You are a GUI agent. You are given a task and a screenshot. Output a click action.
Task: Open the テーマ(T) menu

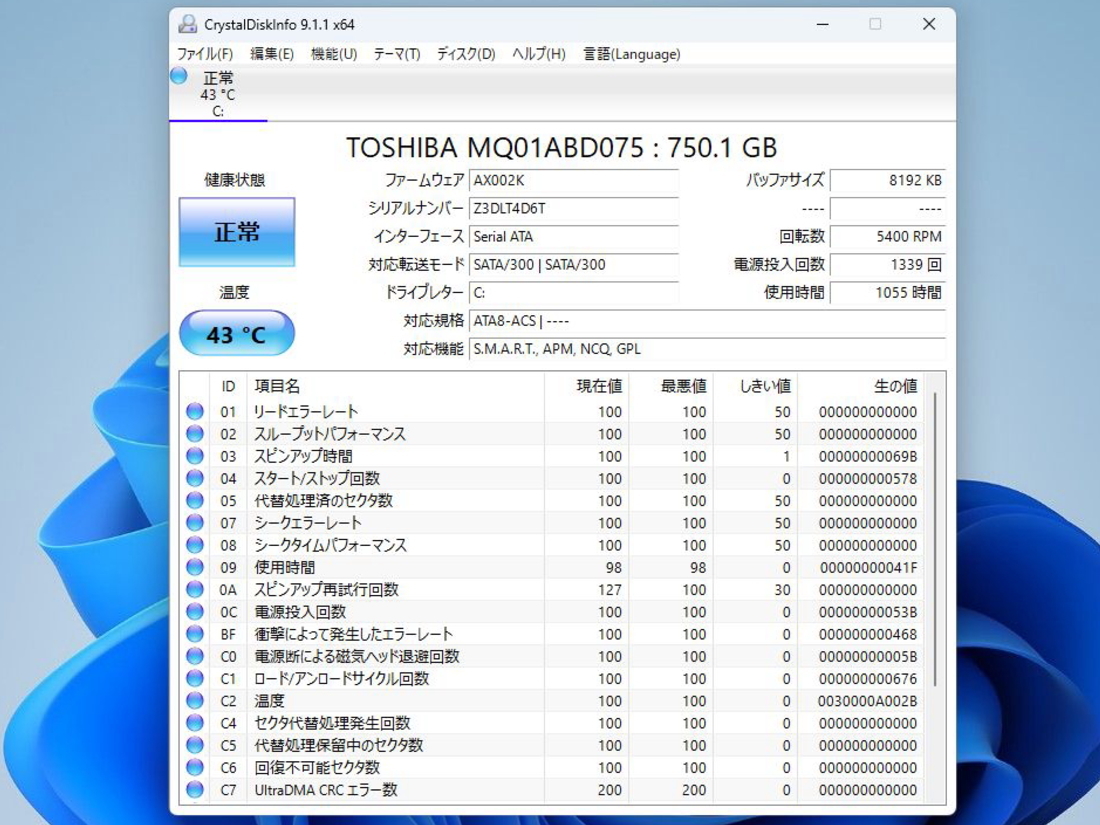[397, 54]
